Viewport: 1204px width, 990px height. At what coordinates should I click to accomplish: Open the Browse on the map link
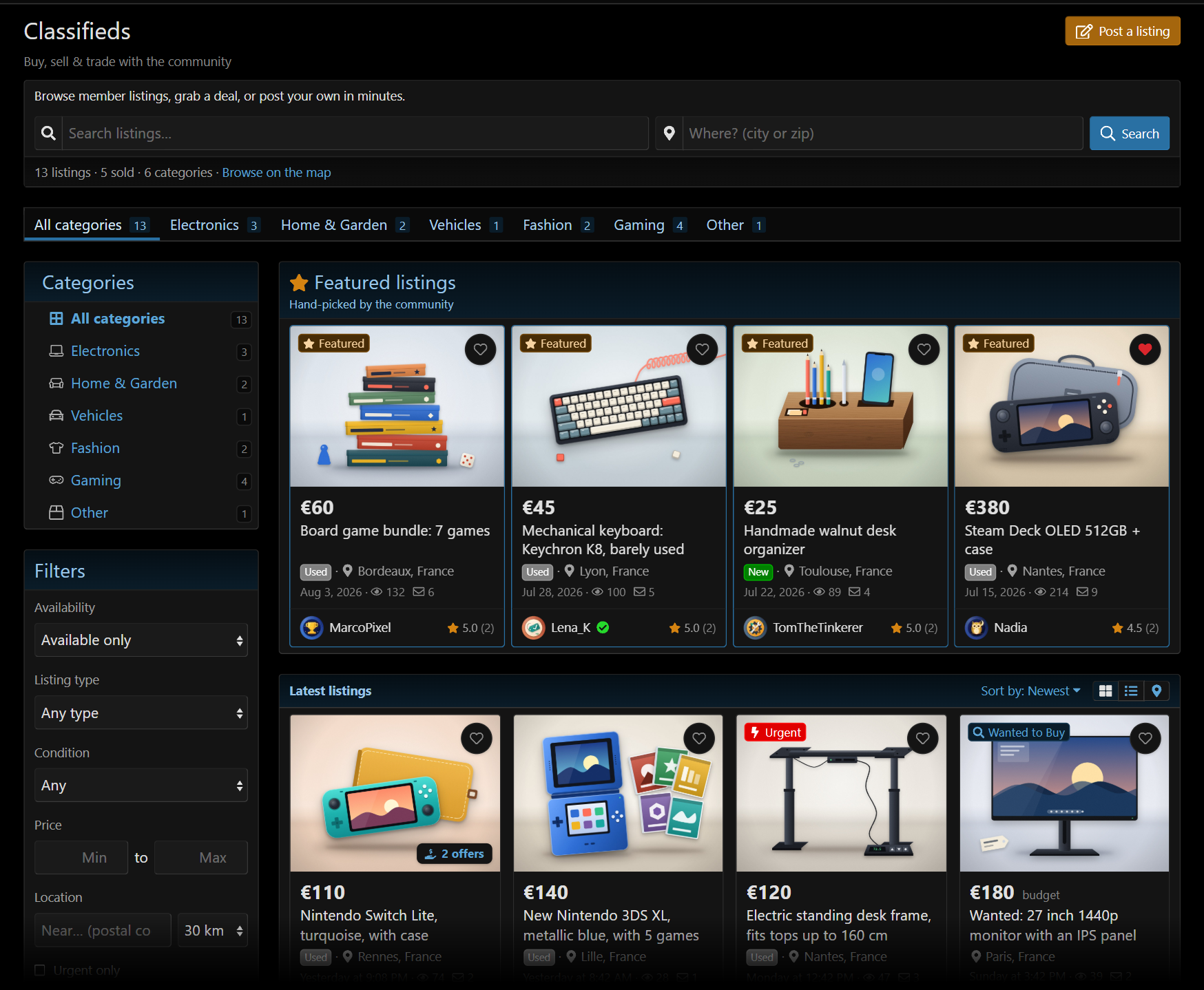(276, 173)
